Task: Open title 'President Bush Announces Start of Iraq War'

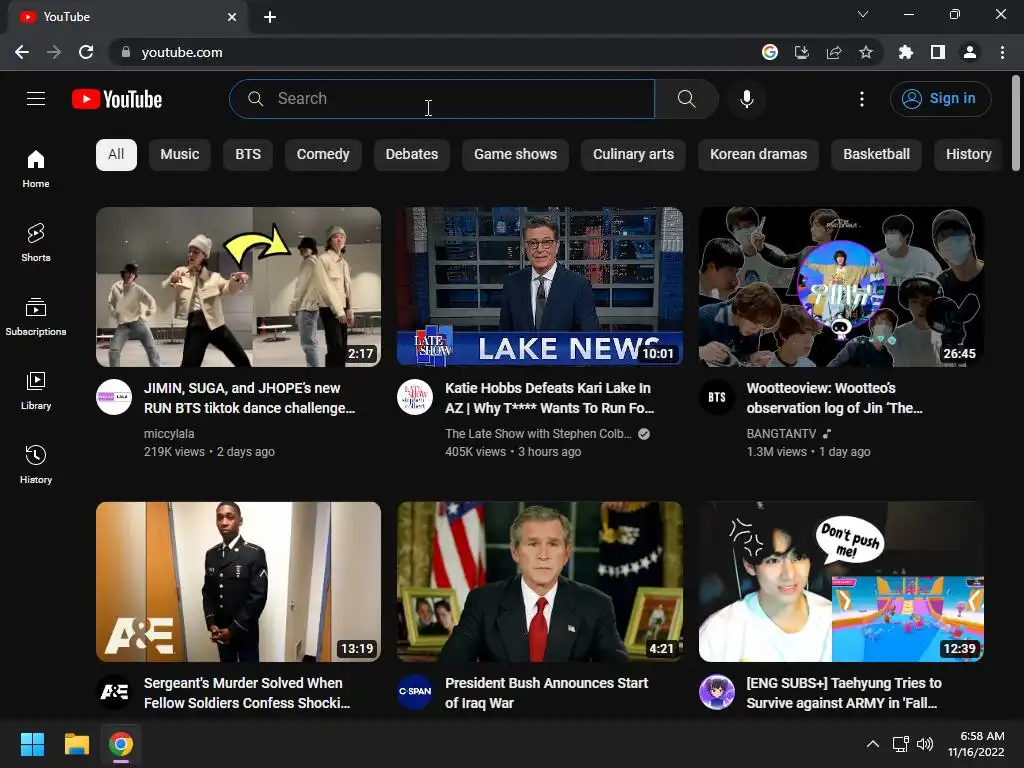Action: coord(547,693)
